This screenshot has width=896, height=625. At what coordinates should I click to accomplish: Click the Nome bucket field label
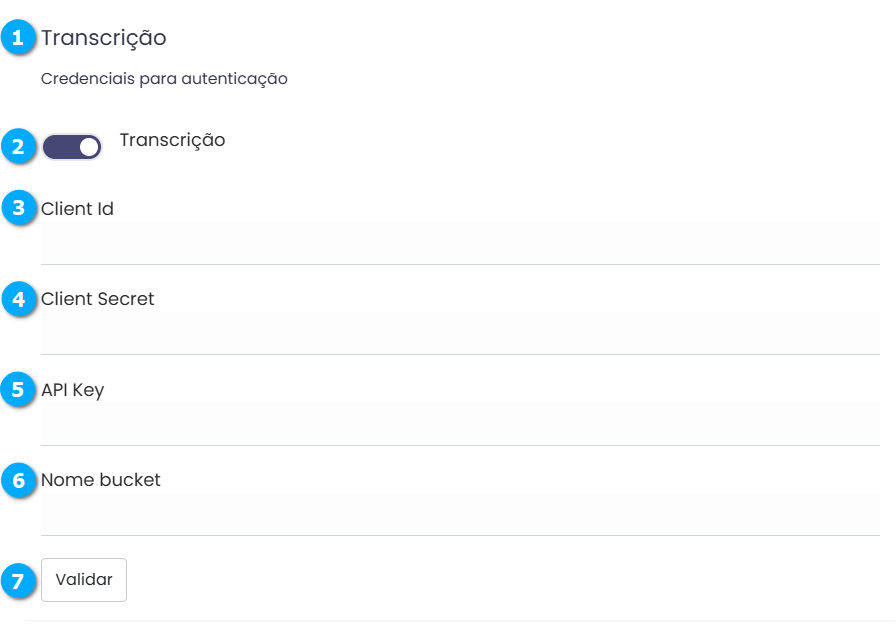point(101,480)
